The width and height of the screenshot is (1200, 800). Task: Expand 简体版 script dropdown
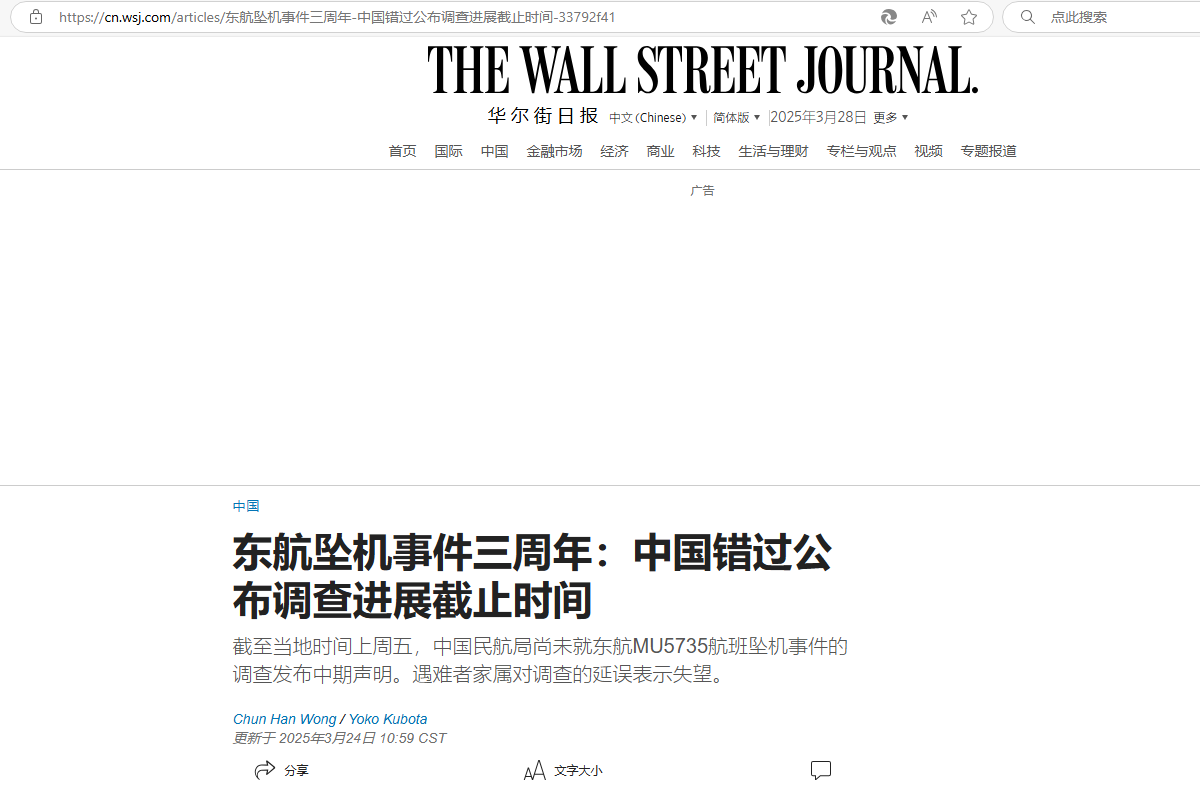point(737,117)
